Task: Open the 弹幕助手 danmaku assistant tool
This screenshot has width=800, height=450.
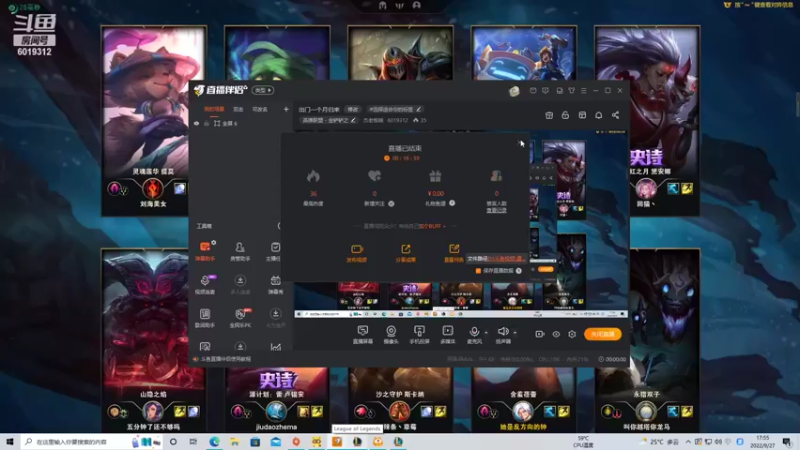Action: [205, 251]
